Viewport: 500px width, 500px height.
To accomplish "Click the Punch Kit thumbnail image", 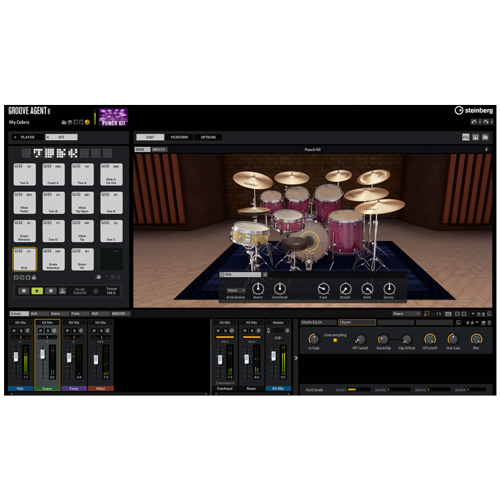I will pos(113,117).
